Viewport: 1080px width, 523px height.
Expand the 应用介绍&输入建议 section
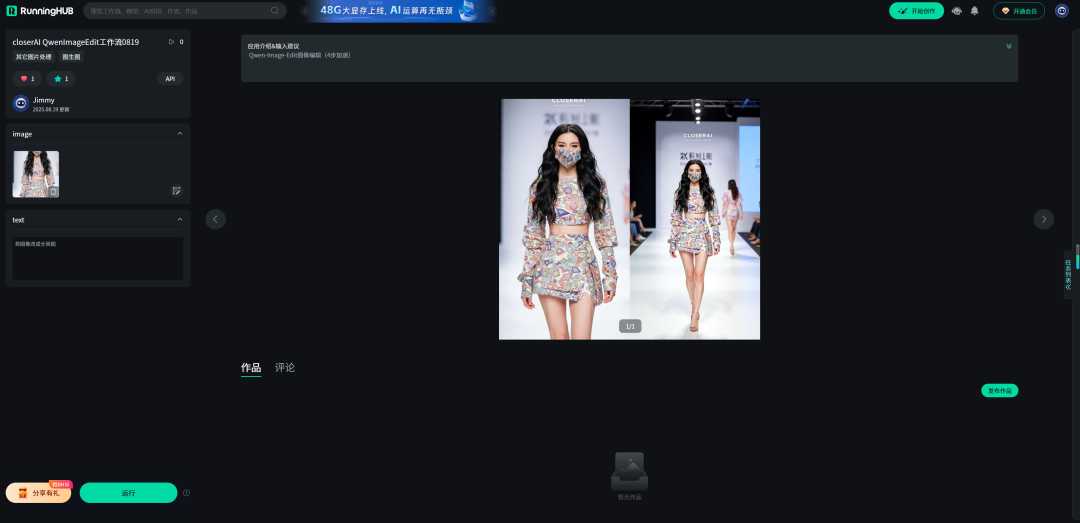1008,46
